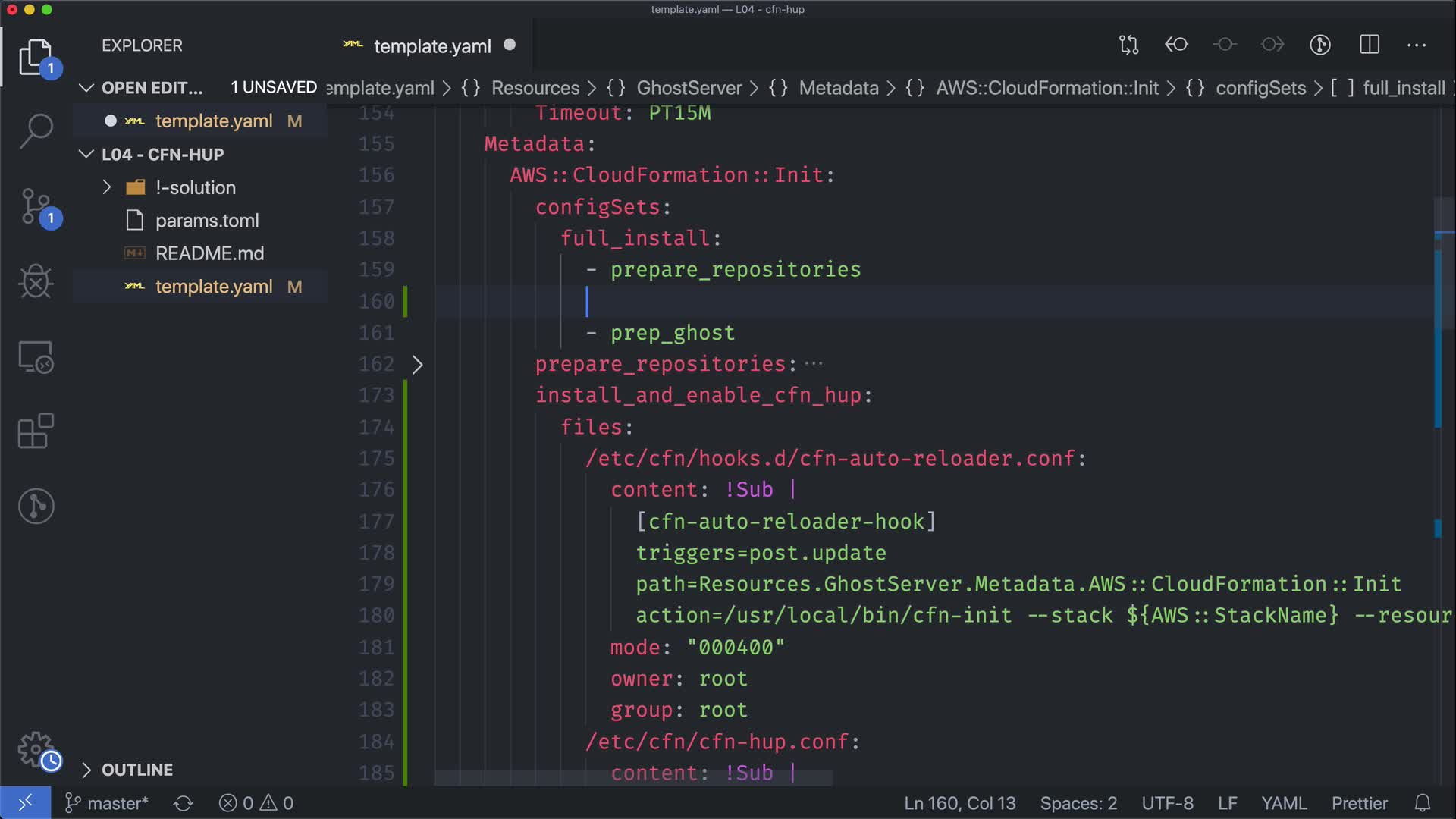The image size is (1456, 819).
Task: Select the template.yaml editor tab
Action: [x=431, y=46]
